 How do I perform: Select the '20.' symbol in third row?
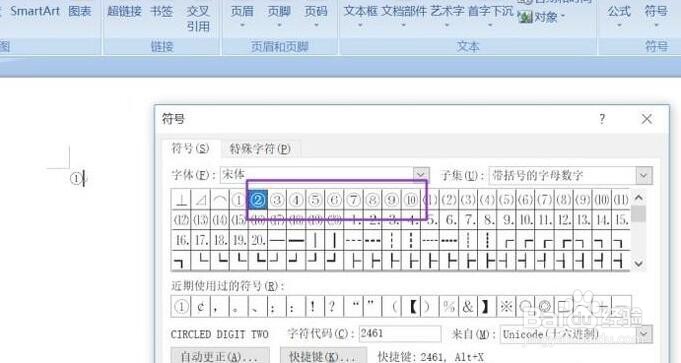[x=258, y=241]
